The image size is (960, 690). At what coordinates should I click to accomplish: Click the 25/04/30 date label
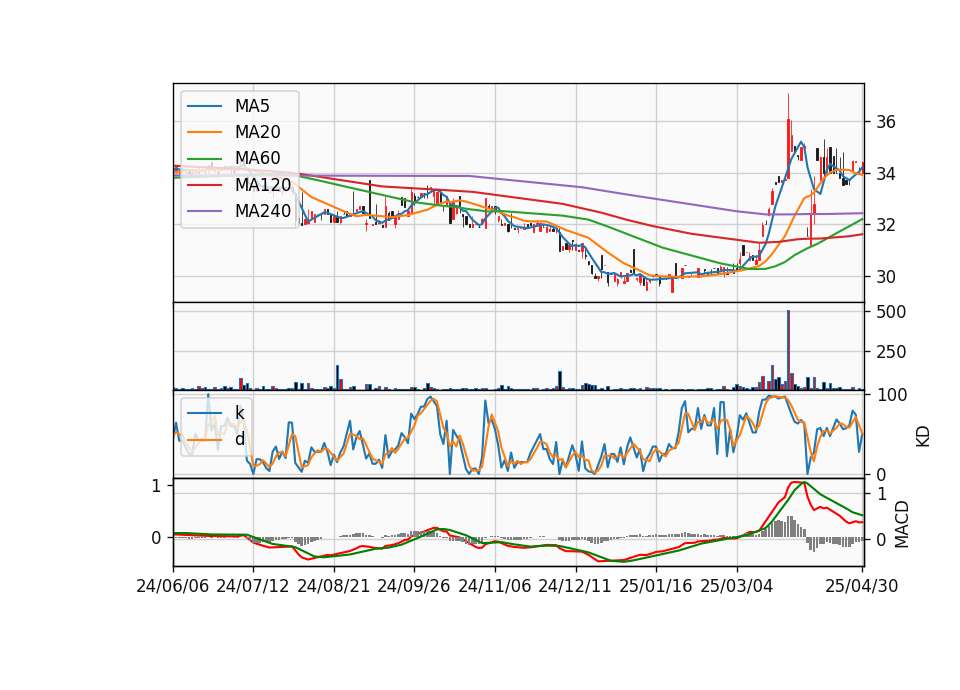[862, 586]
